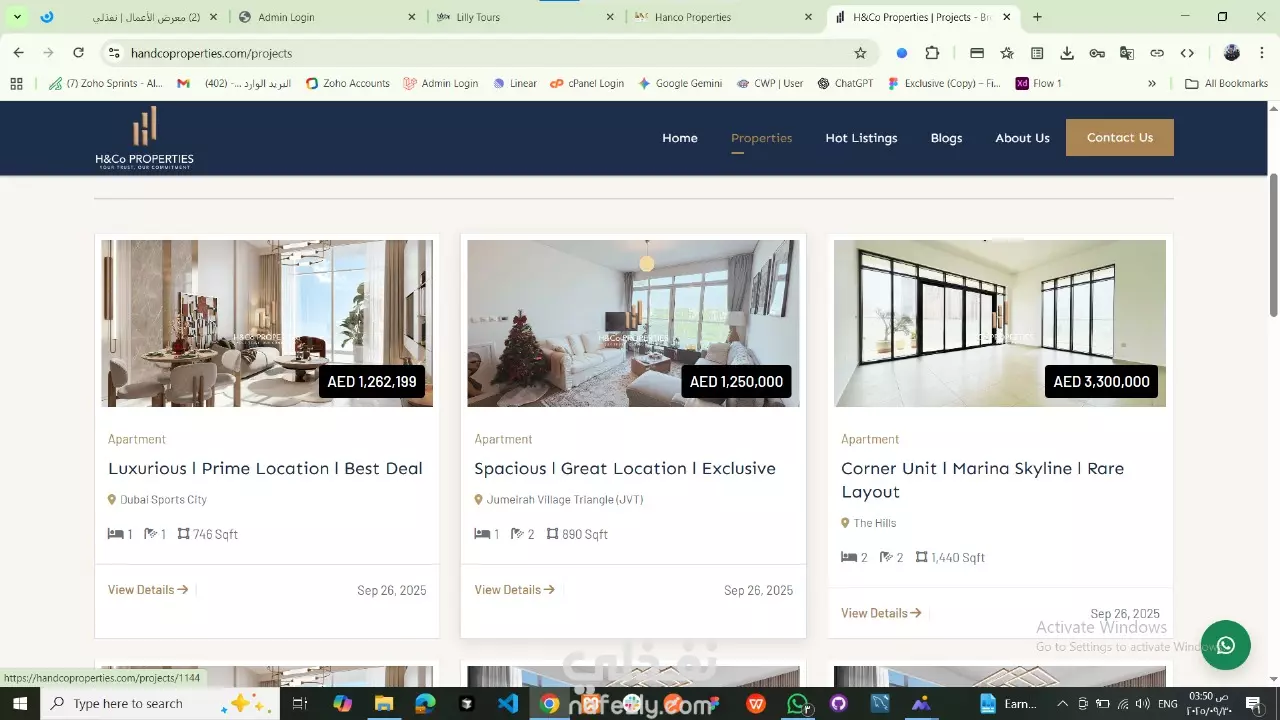The width and height of the screenshot is (1280, 720).
Task: Open the Flow 1 Adobe XD bookmark
Action: pos(1038,83)
